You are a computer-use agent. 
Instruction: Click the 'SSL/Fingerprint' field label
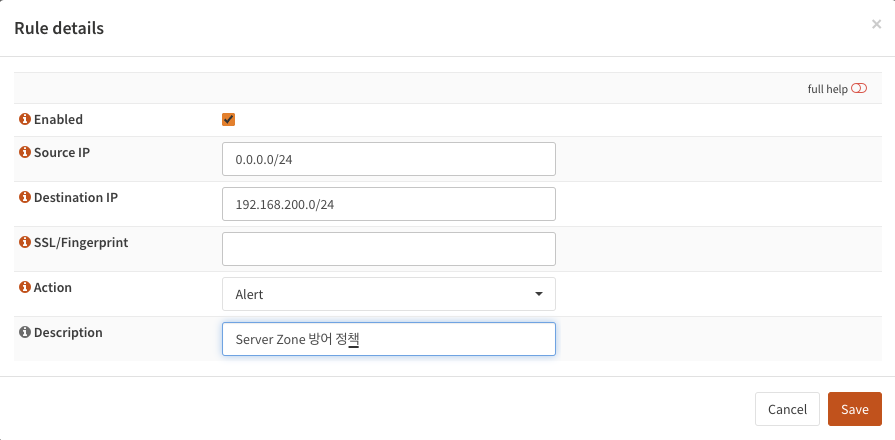pyautogui.click(x=81, y=243)
